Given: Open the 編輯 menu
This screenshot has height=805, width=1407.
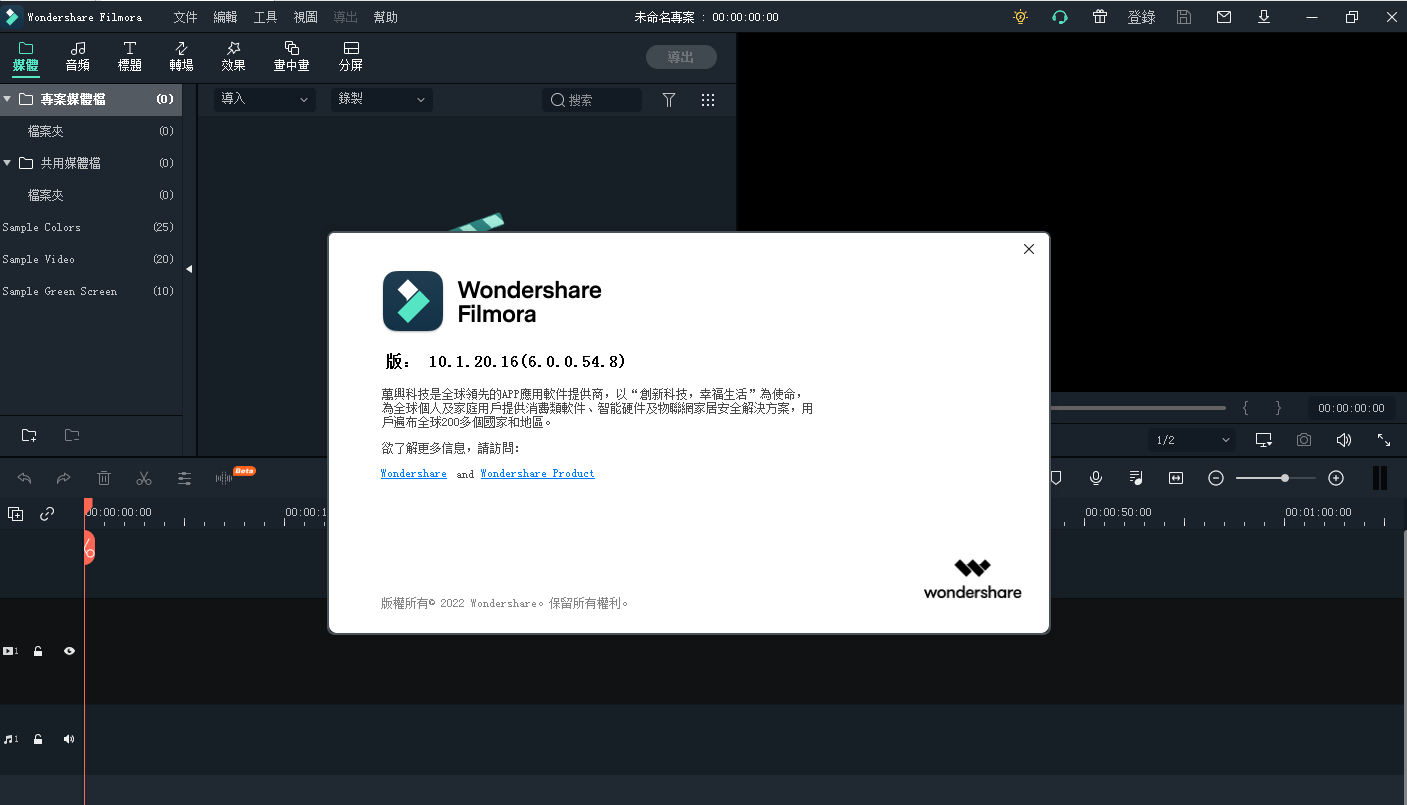Looking at the screenshot, I should click(226, 17).
